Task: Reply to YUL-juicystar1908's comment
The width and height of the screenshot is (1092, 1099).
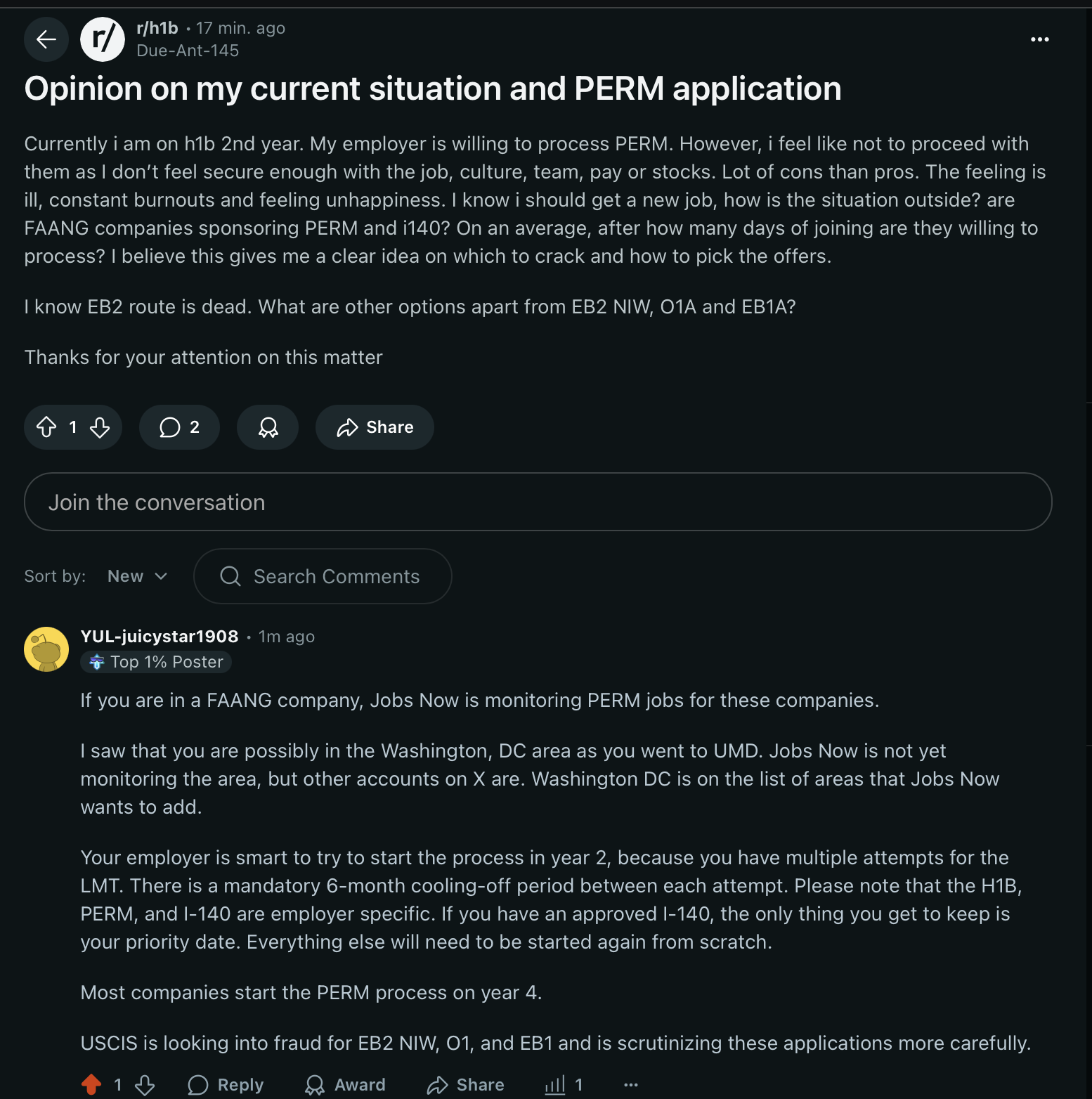Action: pos(226,1084)
